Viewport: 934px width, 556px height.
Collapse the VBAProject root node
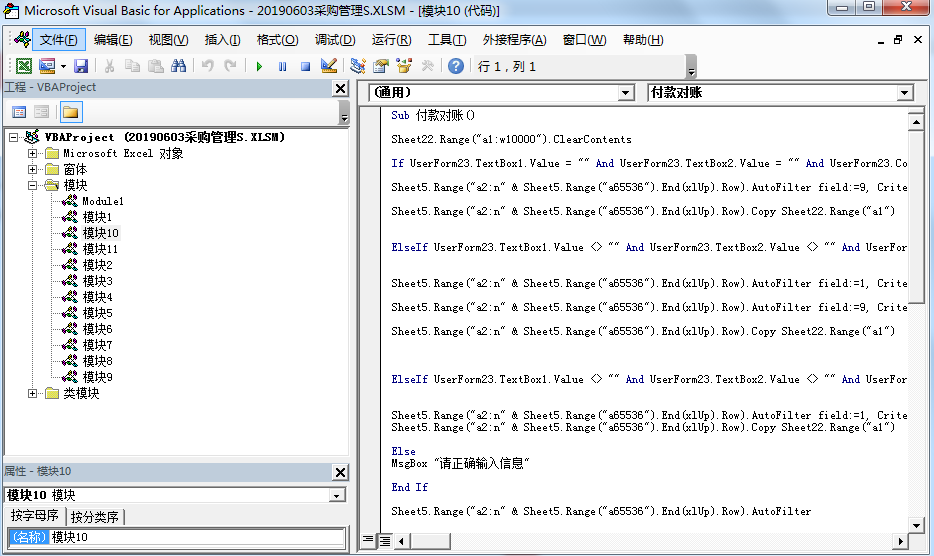pyautogui.click(x=13, y=138)
